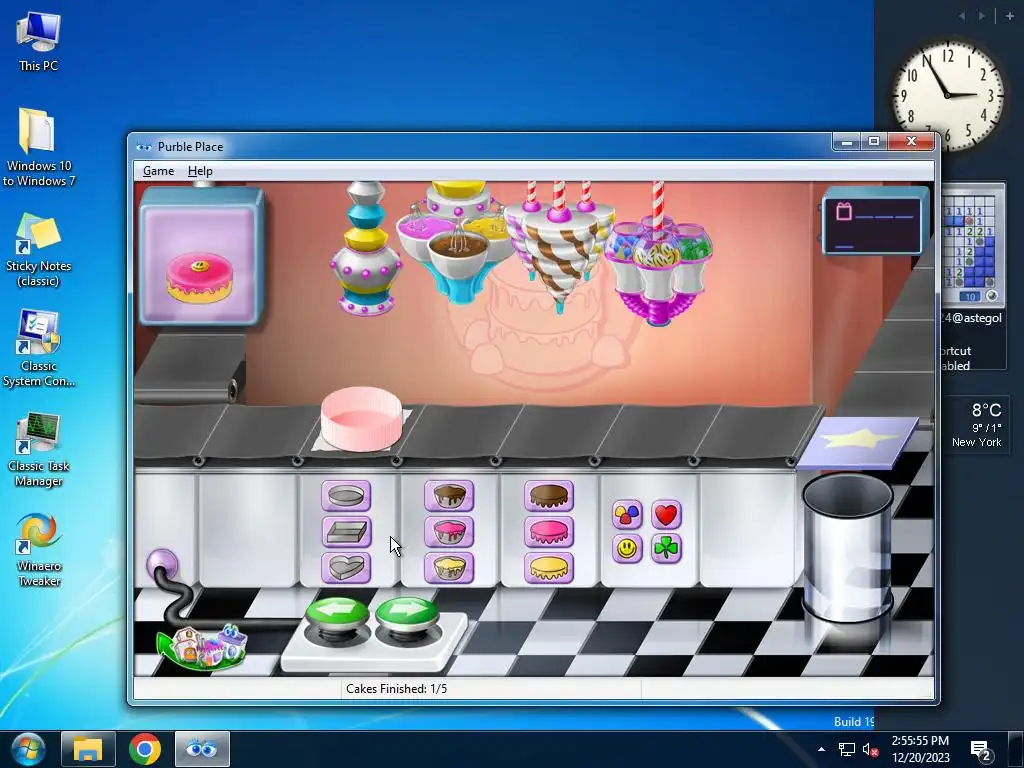Move conveyor belt right with green arrow
This screenshot has height=768, width=1024.
[x=407, y=615]
